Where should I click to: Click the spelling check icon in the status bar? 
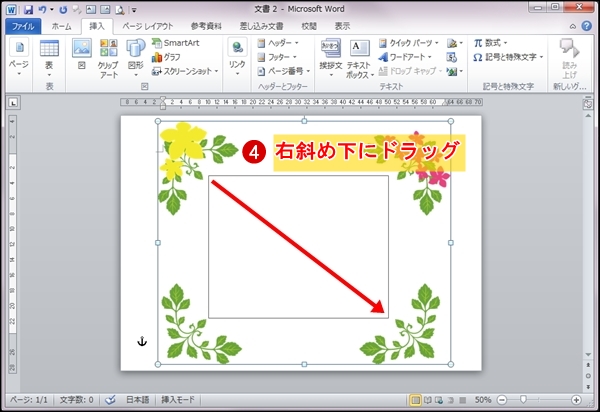110,400
